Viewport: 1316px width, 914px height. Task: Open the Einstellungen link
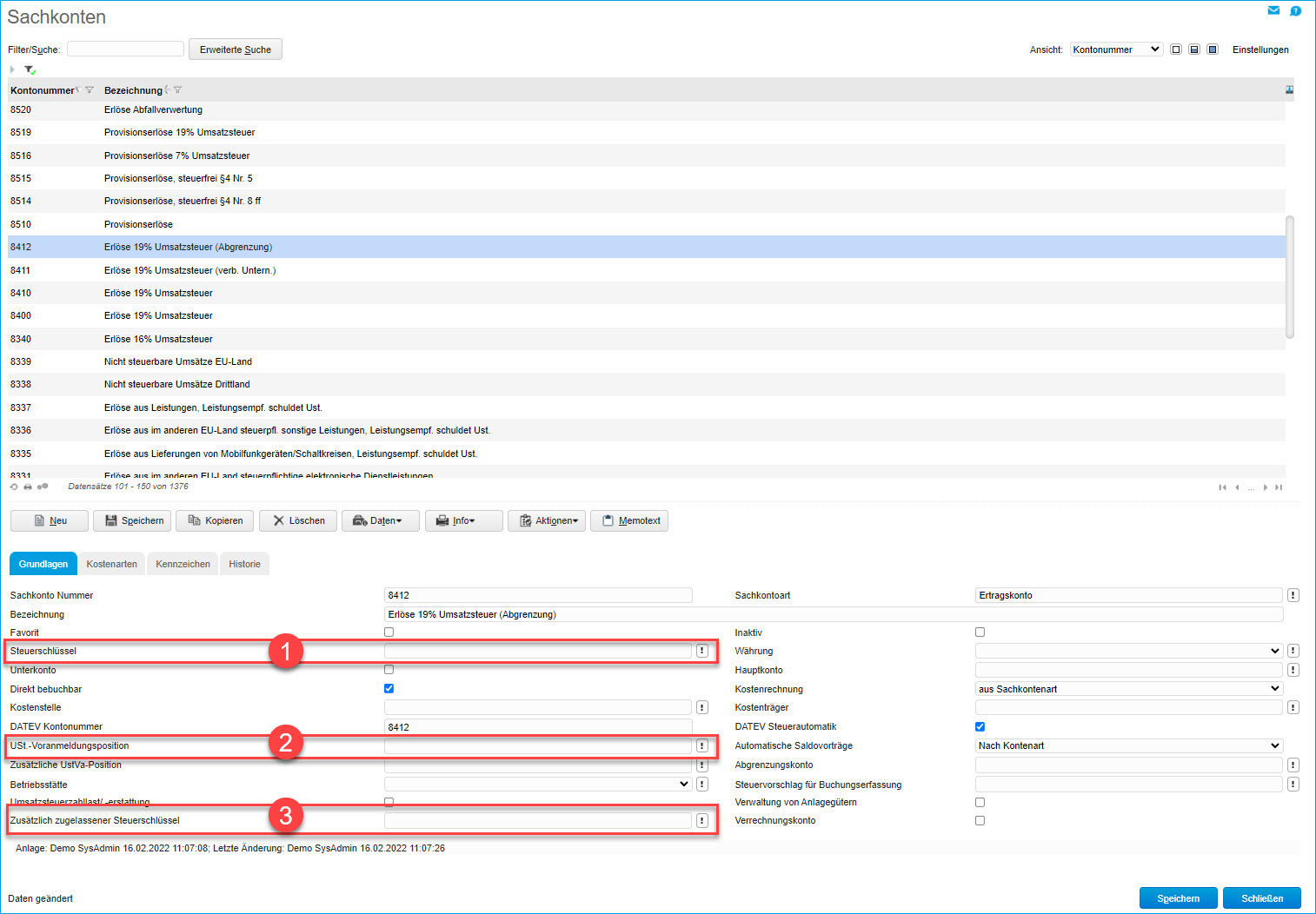click(1260, 50)
